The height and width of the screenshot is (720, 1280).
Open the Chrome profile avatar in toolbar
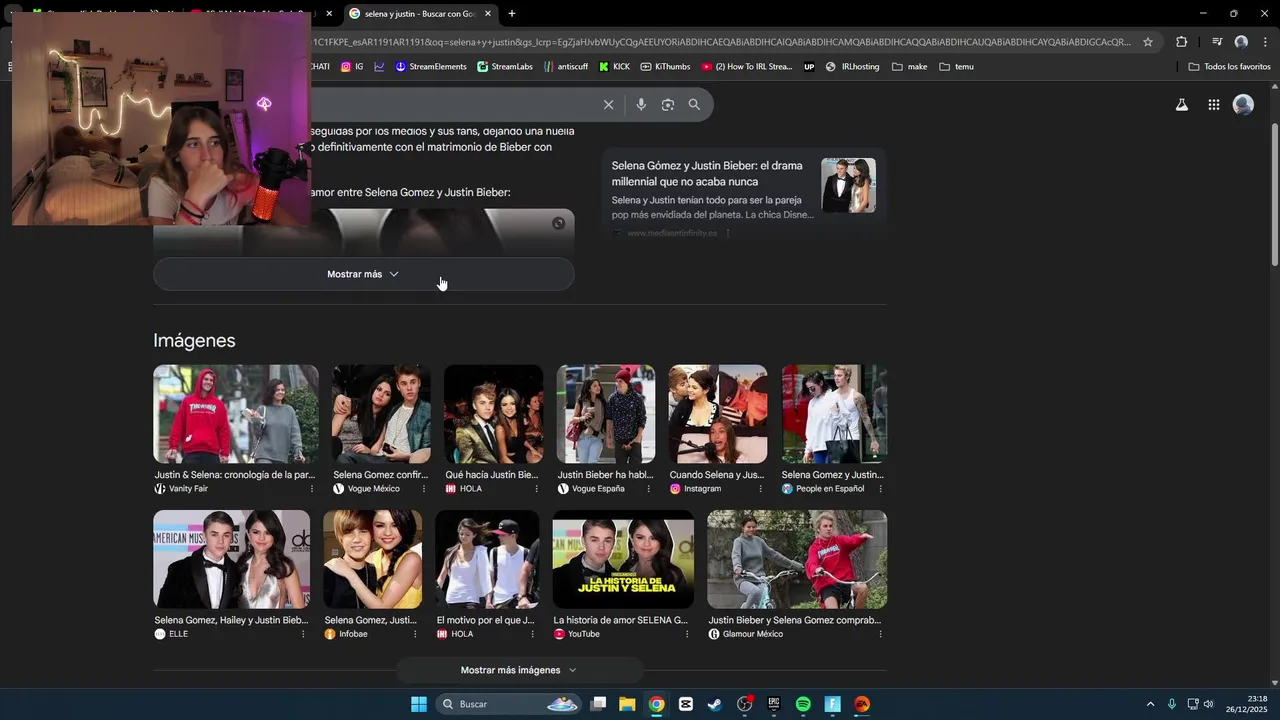point(1241,42)
